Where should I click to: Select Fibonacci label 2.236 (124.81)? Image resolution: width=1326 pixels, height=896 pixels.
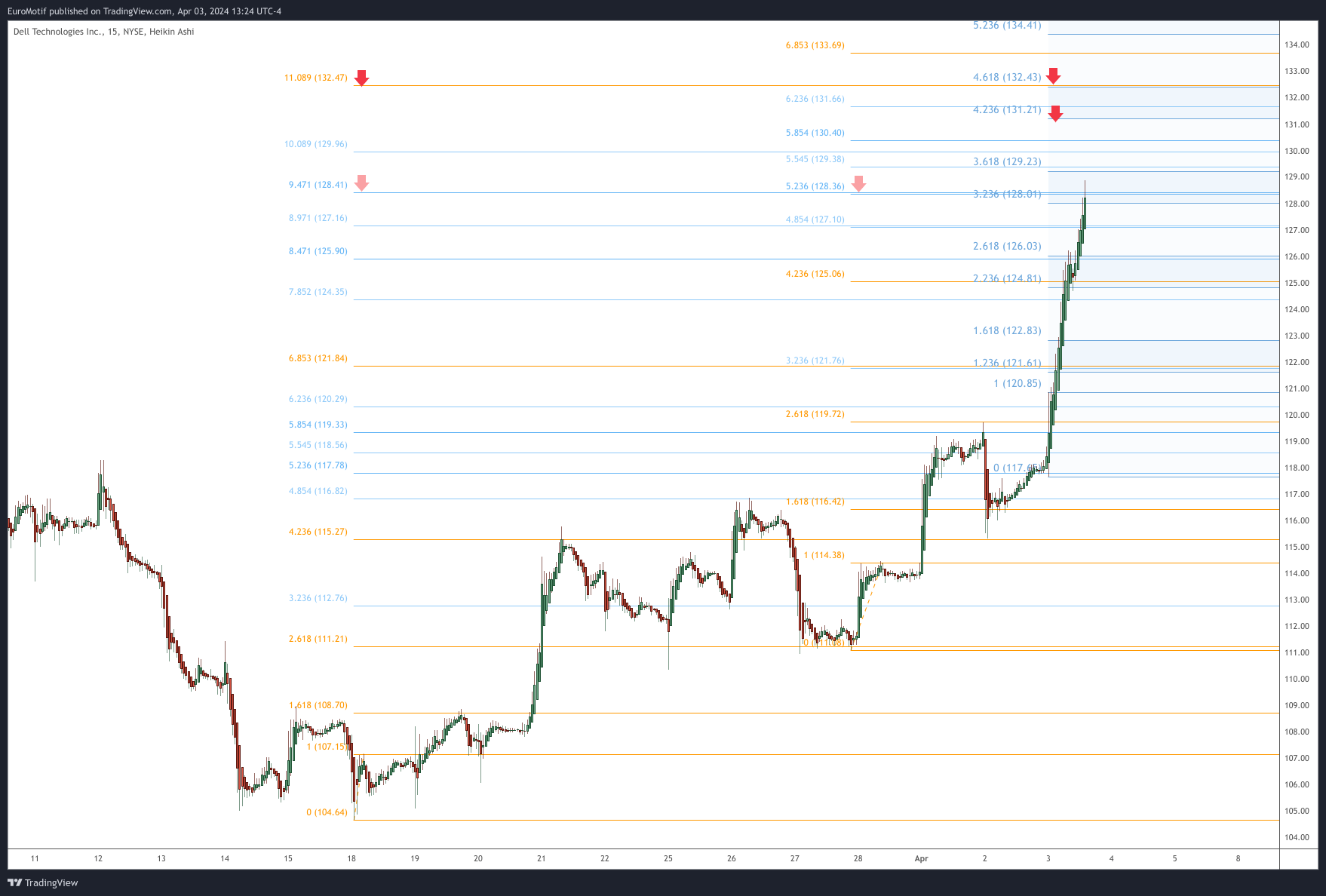tap(1007, 278)
